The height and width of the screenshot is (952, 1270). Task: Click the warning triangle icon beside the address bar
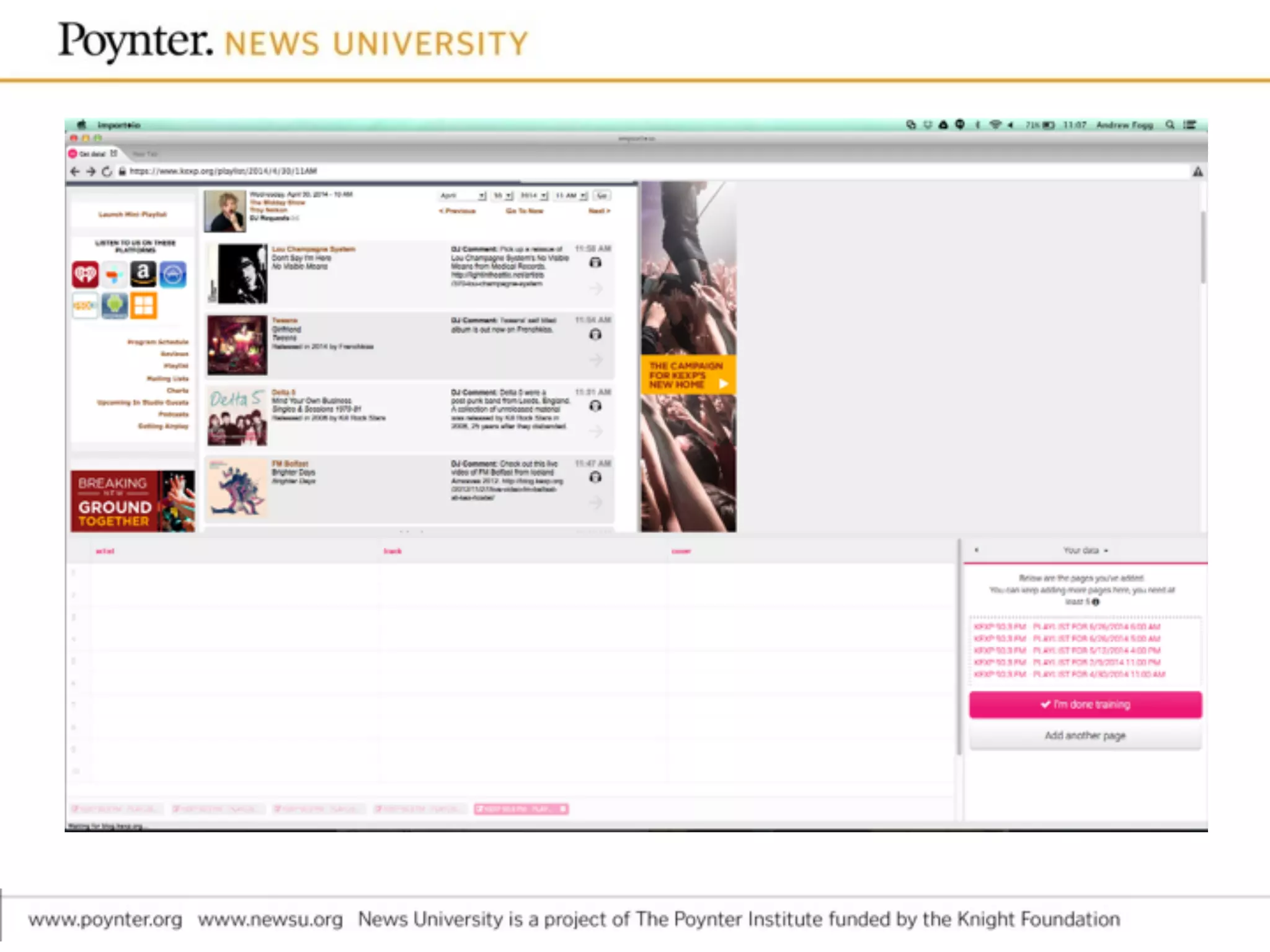[1197, 172]
